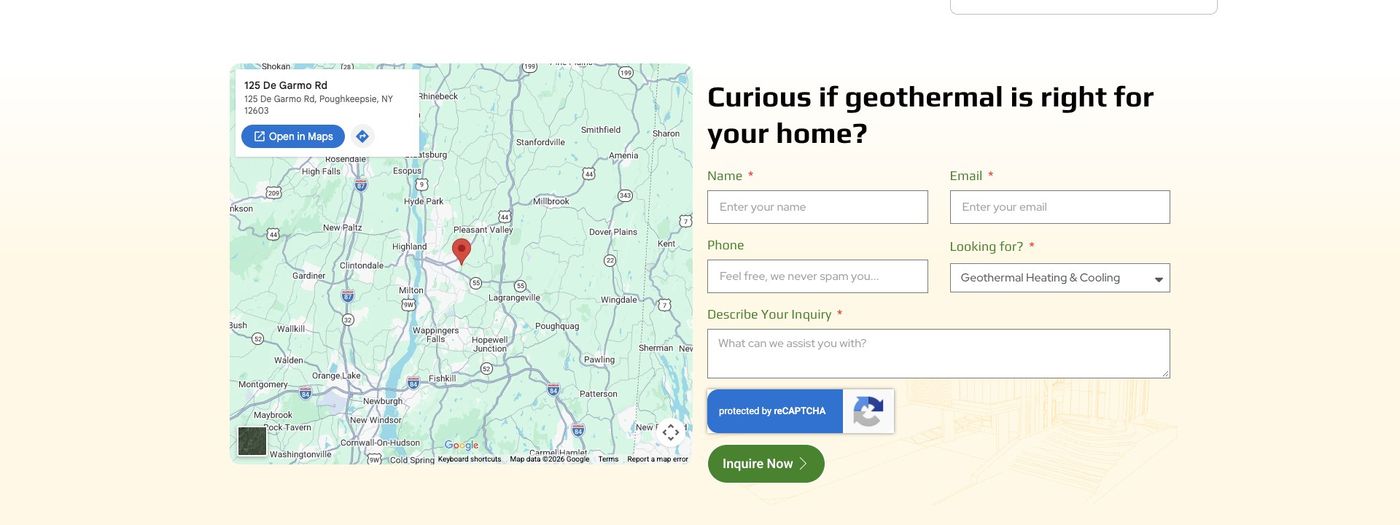The width and height of the screenshot is (1400, 525).
Task: Click the Poughquag label on the map
Action: (x=557, y=326)
